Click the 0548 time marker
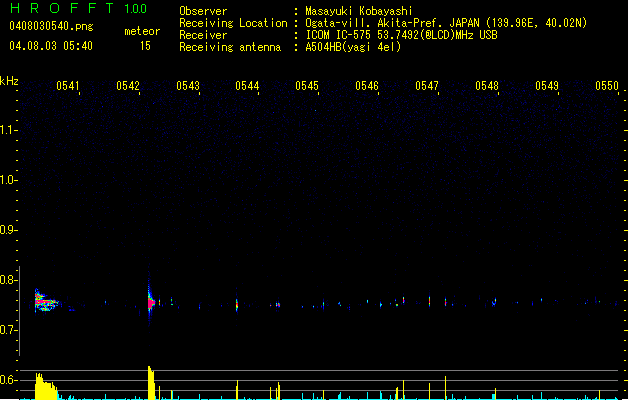The width and height of the screenshot is (629, 400). [x=487, y=86]
